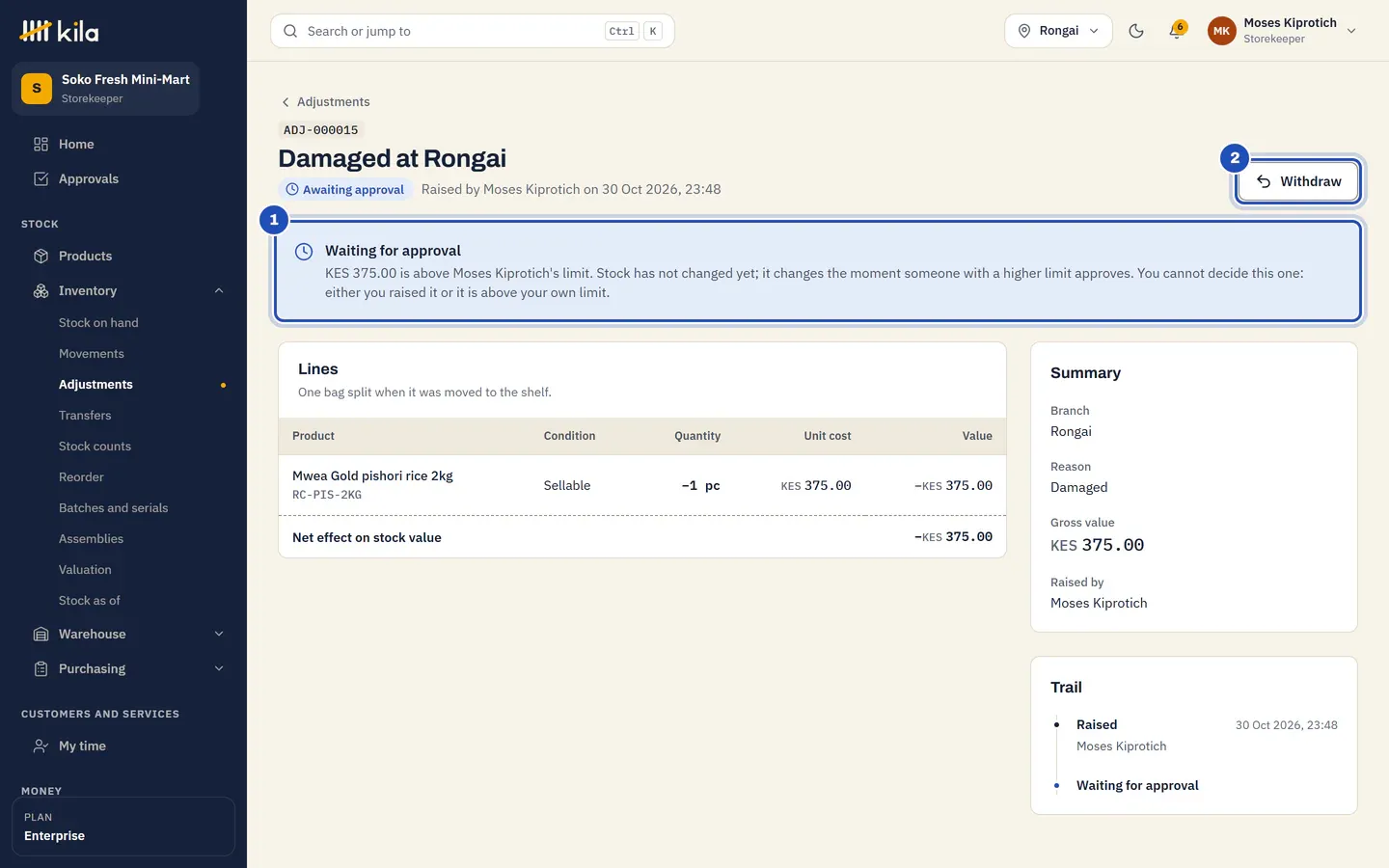The width and height of the screenshot is (1389, 868).
Task: Click the Inventory icon in sidebar
Action: 41,291
